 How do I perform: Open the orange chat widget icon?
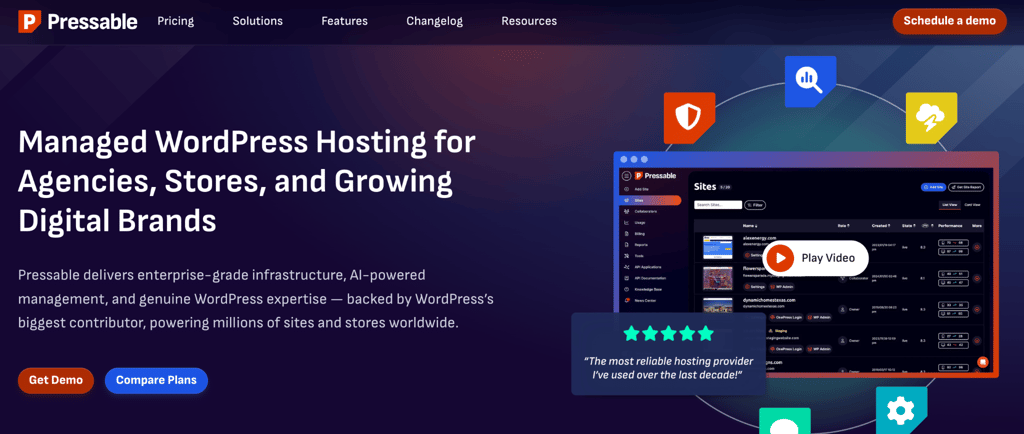[x=982, y=362]
